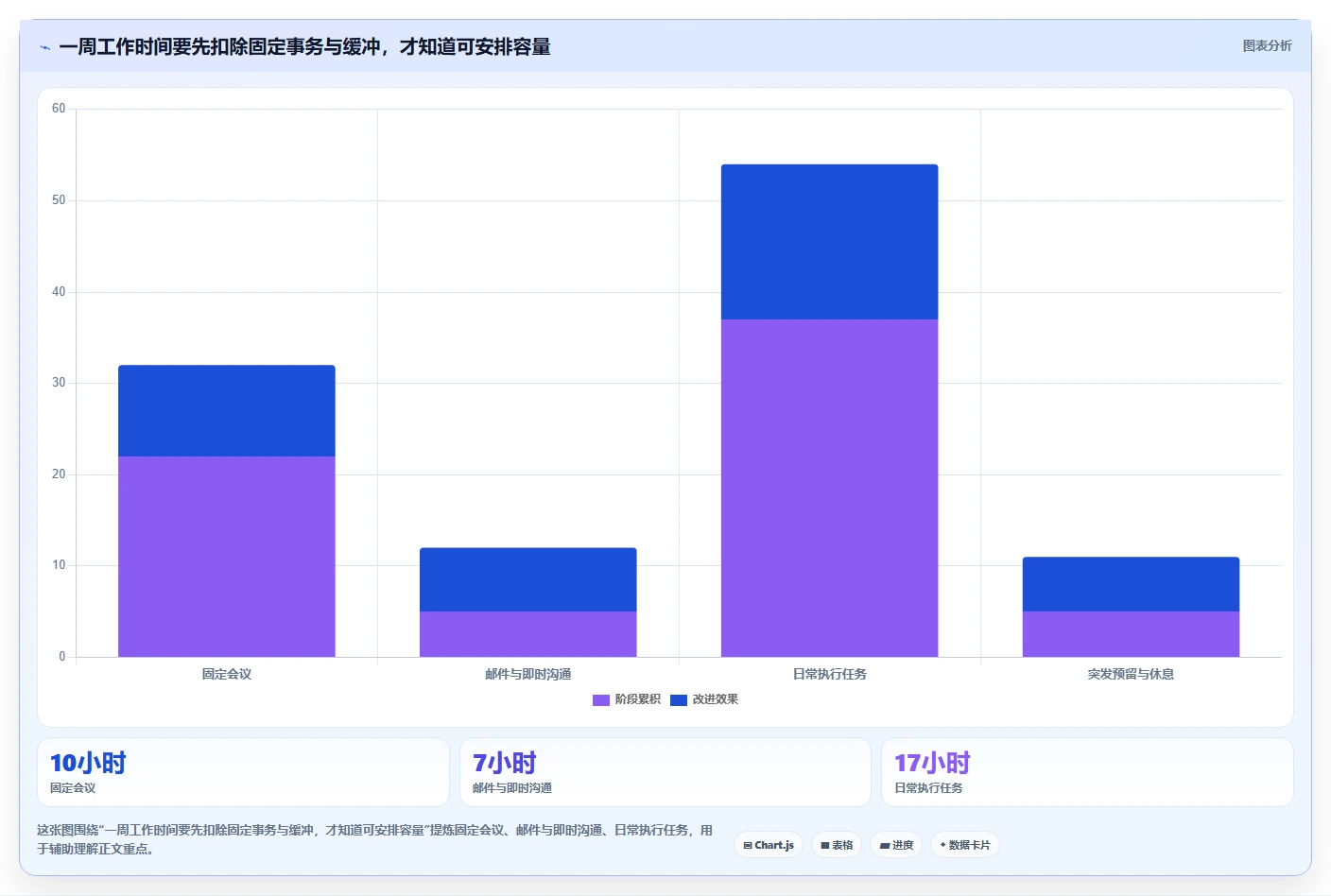
Task: Click the purple bar segment for 日常执行任务
Action: pyautogui.click(x=830, y=488)
